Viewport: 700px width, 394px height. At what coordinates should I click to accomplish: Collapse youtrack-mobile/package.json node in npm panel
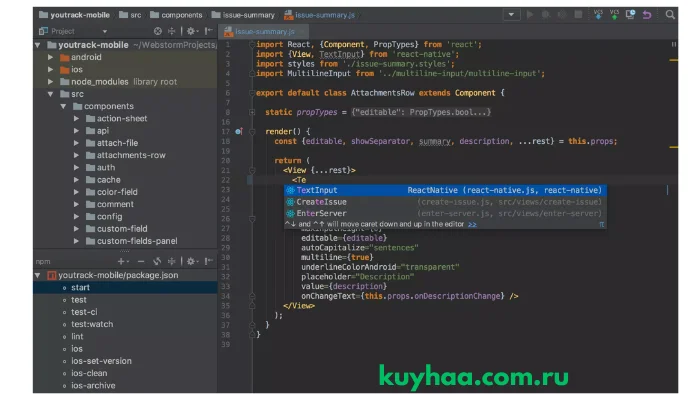click(38, 275)
